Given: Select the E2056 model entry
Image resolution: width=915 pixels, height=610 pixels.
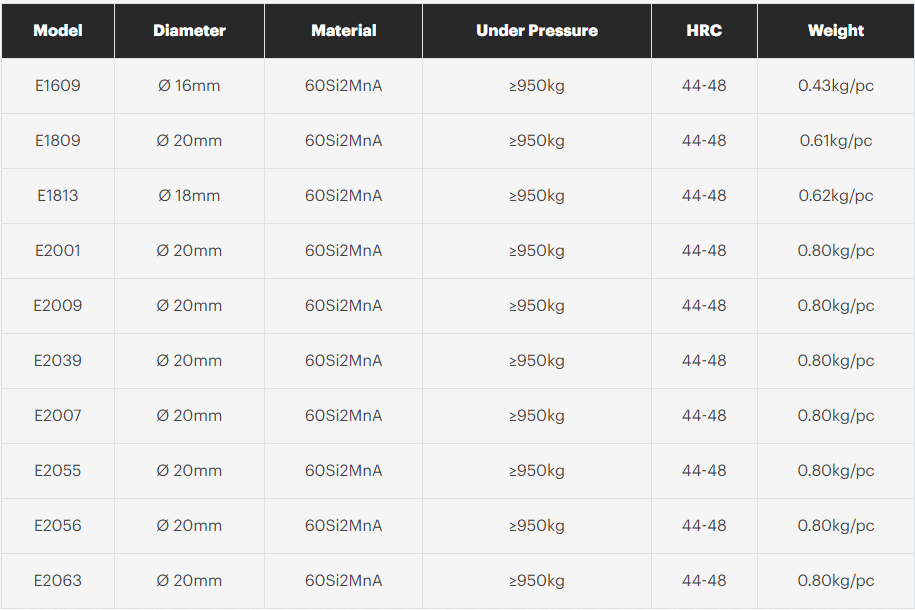Looking at the screenshot, I should pos(58,525).
